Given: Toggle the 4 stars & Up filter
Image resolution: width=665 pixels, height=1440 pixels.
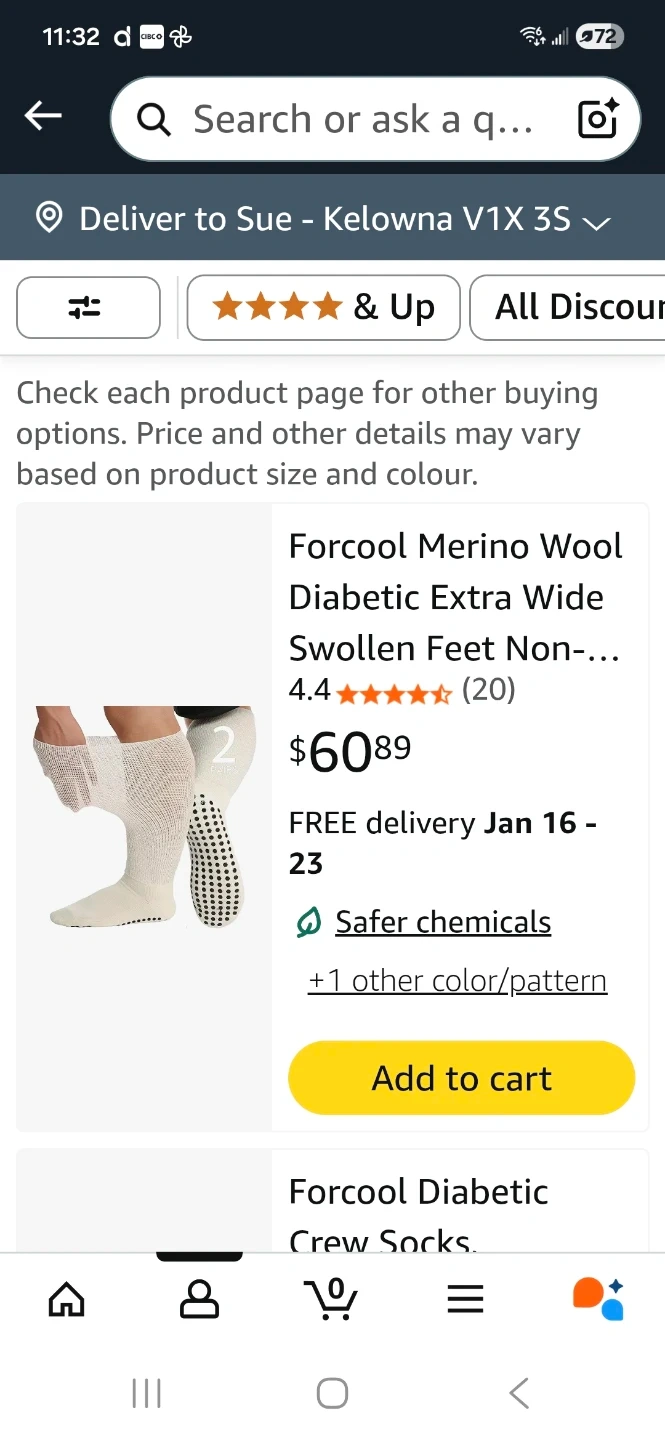Looking at the screenshot, I should [323, 308].
